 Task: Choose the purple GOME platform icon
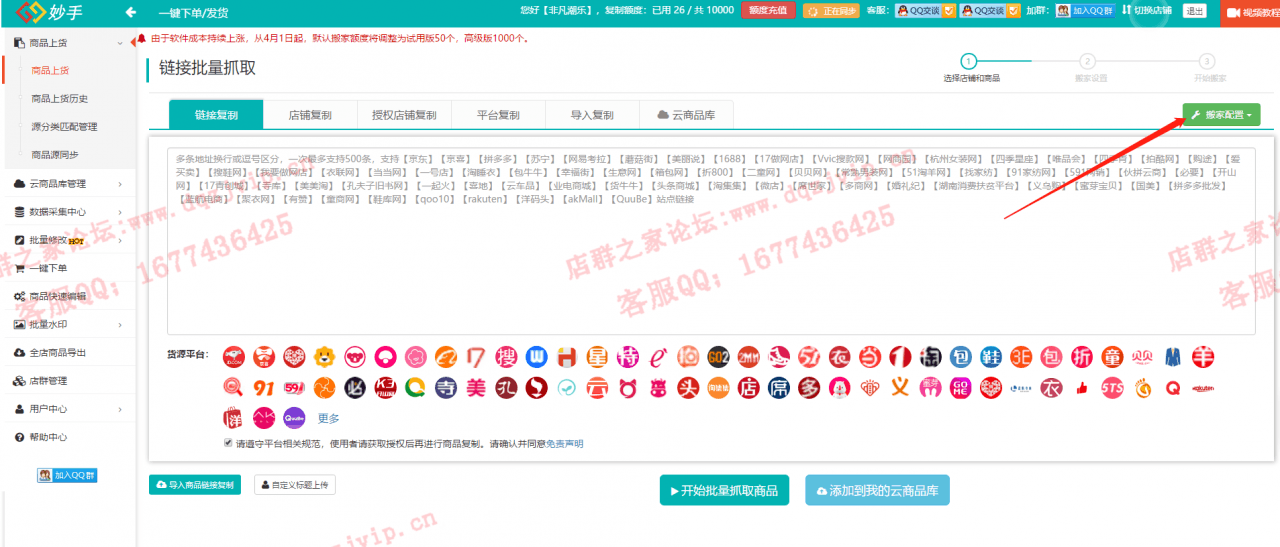[961, 387]
